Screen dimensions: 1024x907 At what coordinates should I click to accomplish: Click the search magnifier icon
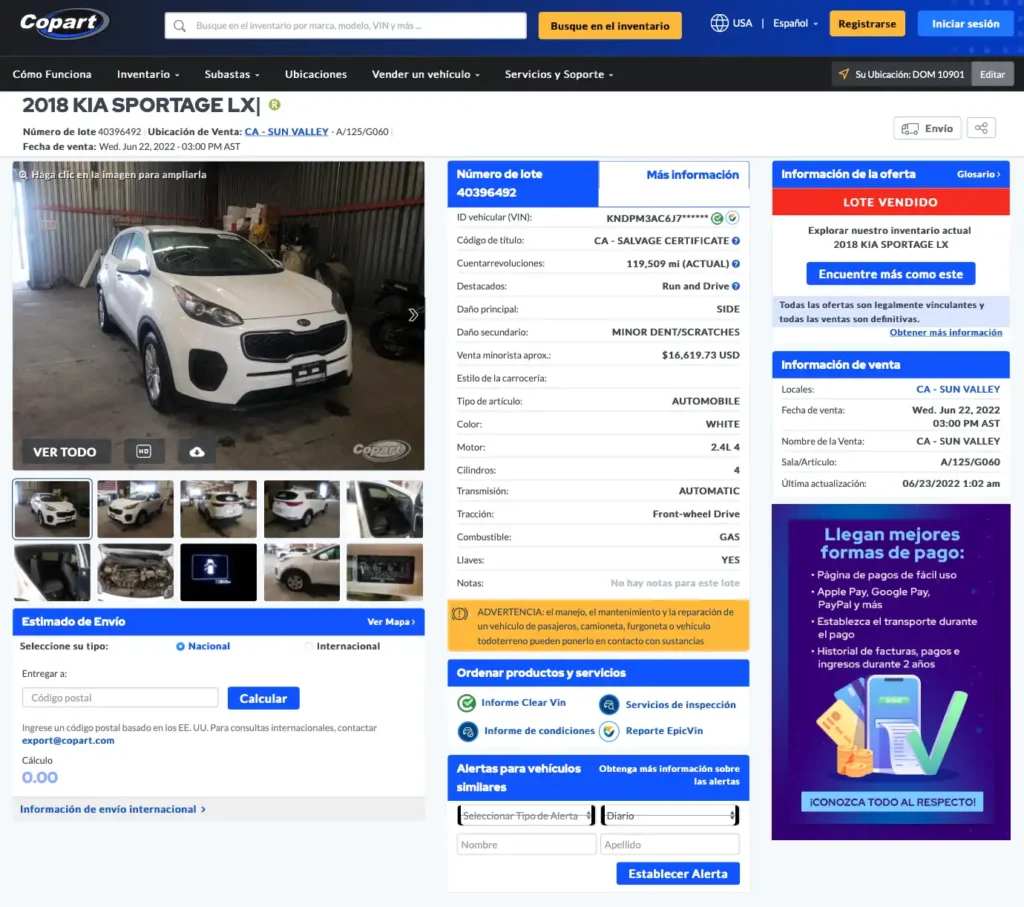180,25
